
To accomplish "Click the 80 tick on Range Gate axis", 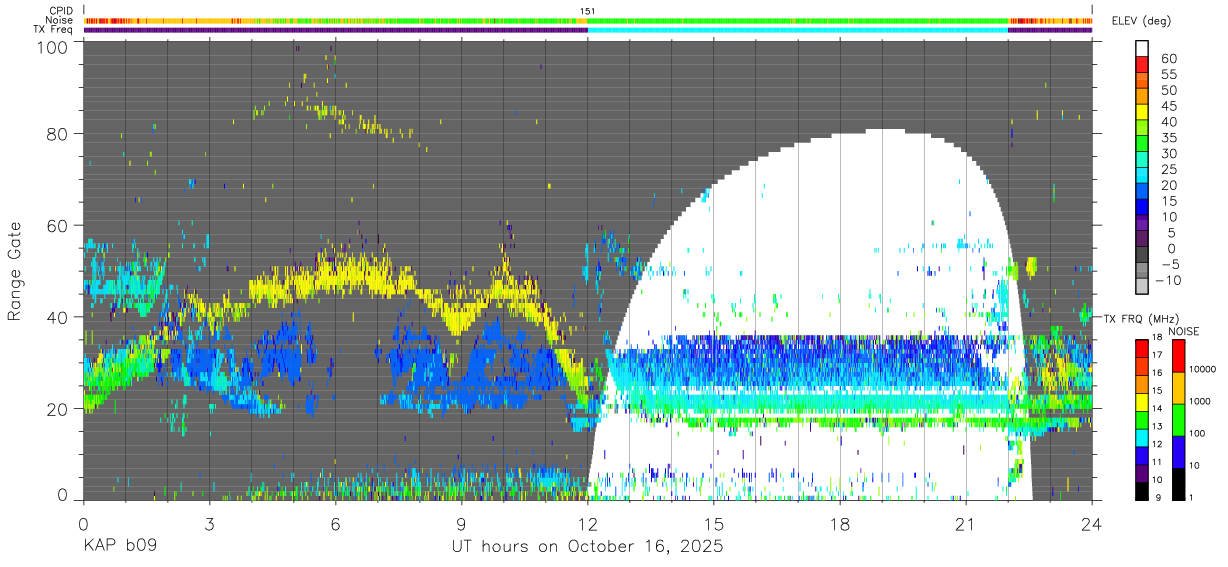I will click(59, 134).
